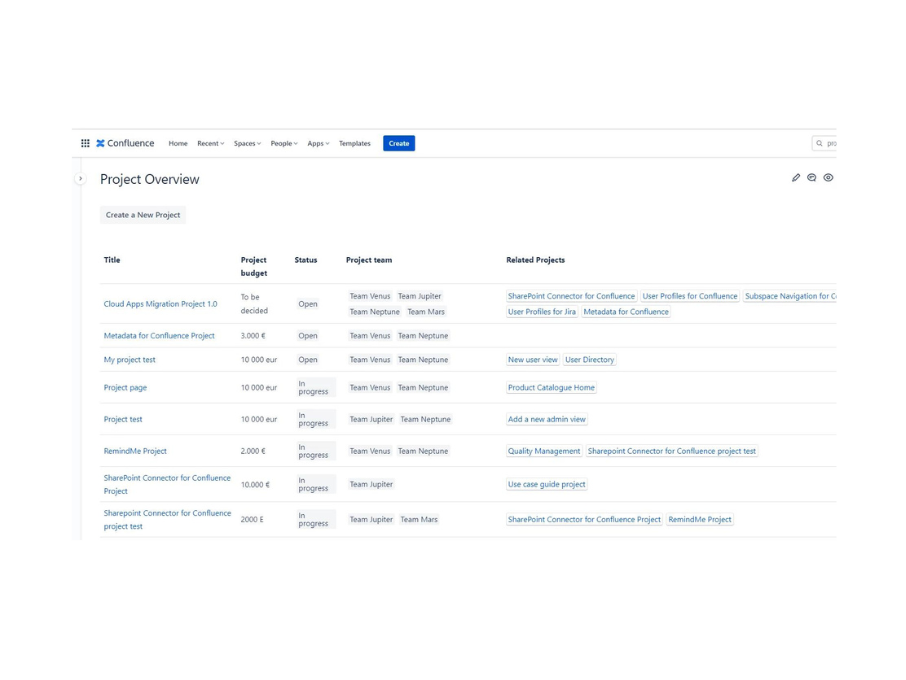Open Subspace Navigation related link
Image resolution: width=906 pixels, height=680 pixels.
[790, 296]
